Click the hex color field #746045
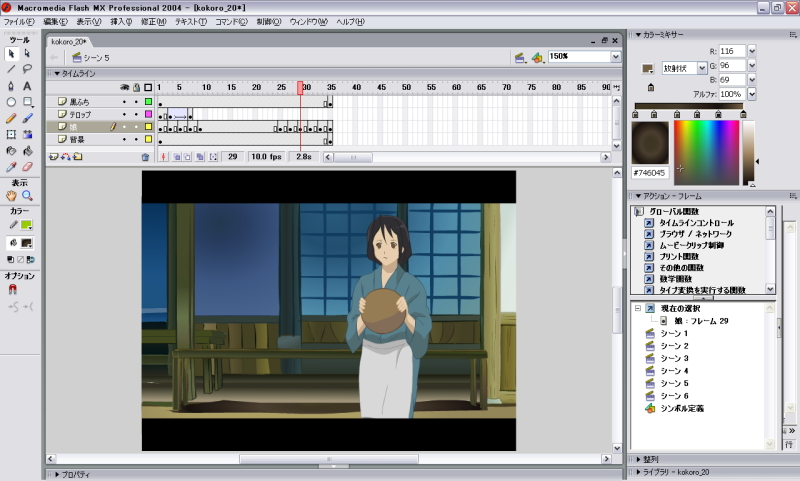Viewport: 800px width, 481px height. tap(649, 173)
